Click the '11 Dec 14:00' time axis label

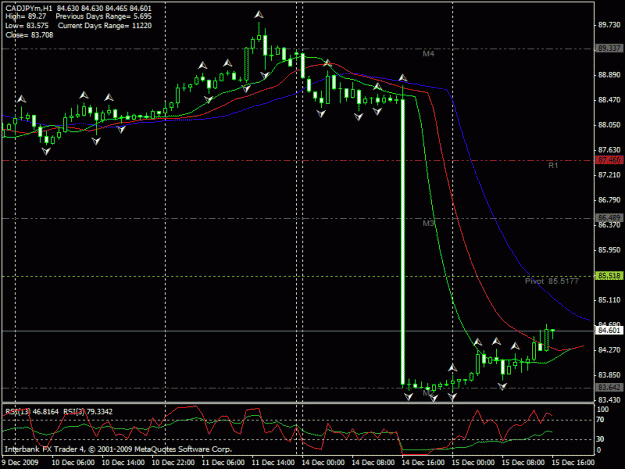(x=273, y=463)
